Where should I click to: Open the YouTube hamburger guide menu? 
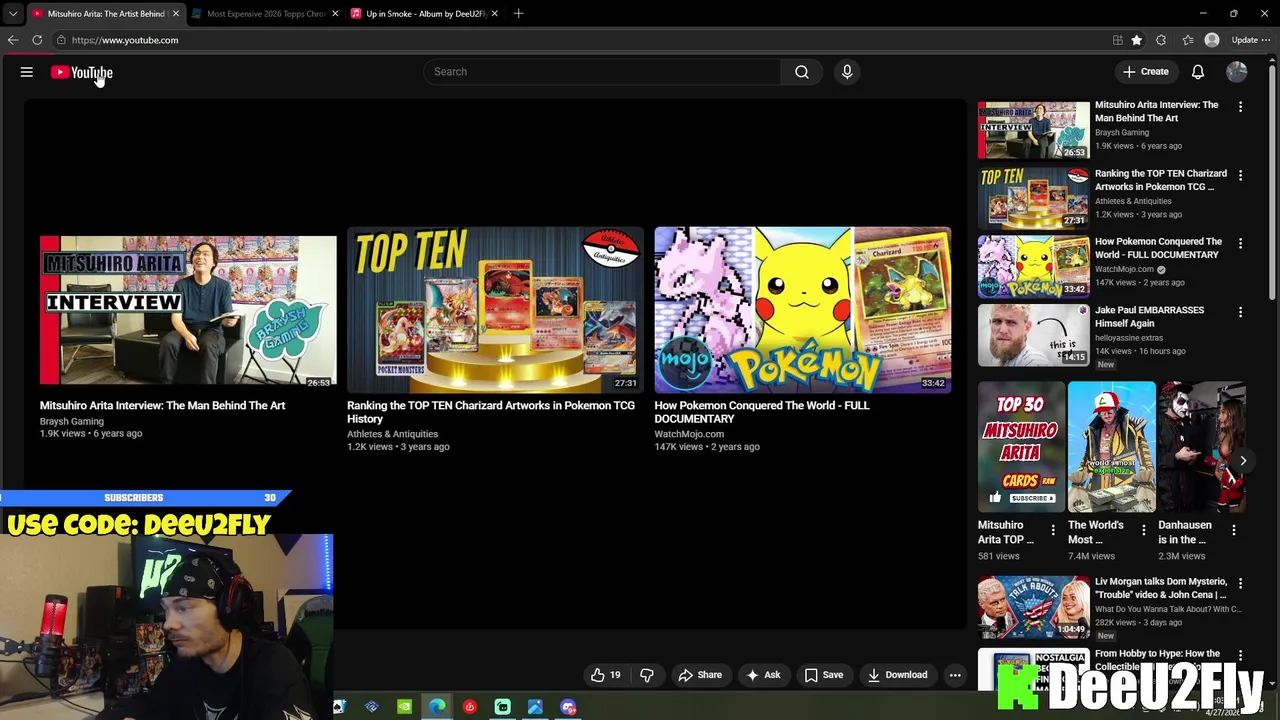(27, 72)
